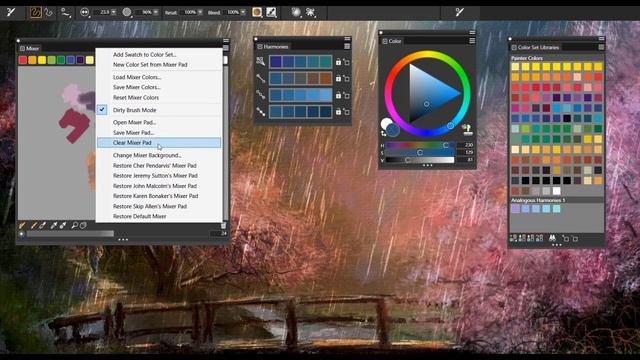Select the Dirty Brush tool in Mixer
Image resolution: width=640 pixels, height=360 pixels.
[x=22, y=225]
